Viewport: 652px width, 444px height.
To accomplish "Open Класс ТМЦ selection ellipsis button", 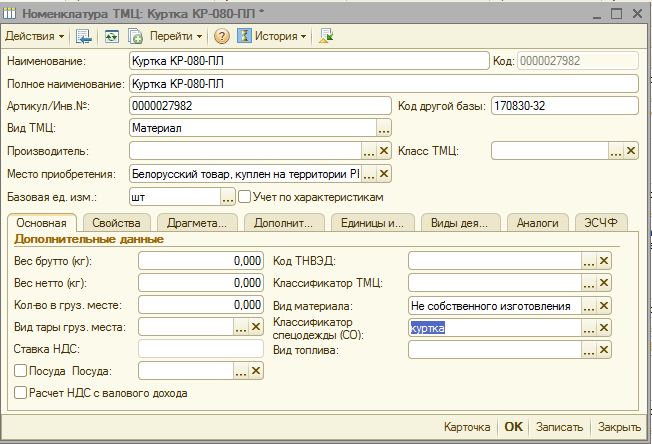I will click(x=615, y=151).
